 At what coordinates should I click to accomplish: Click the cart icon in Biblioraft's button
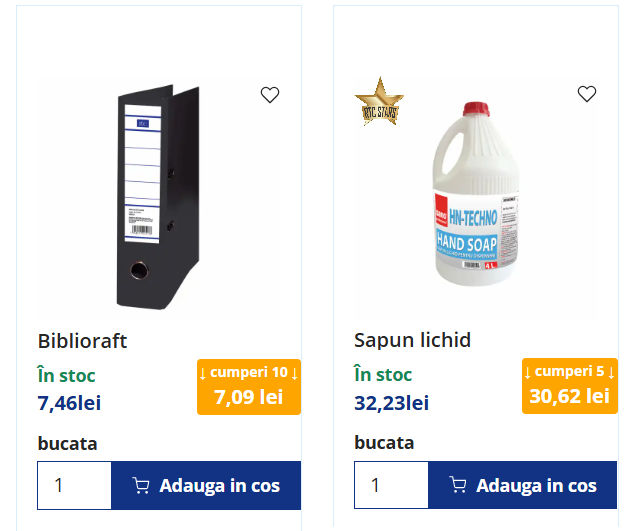tap(142, 486)
